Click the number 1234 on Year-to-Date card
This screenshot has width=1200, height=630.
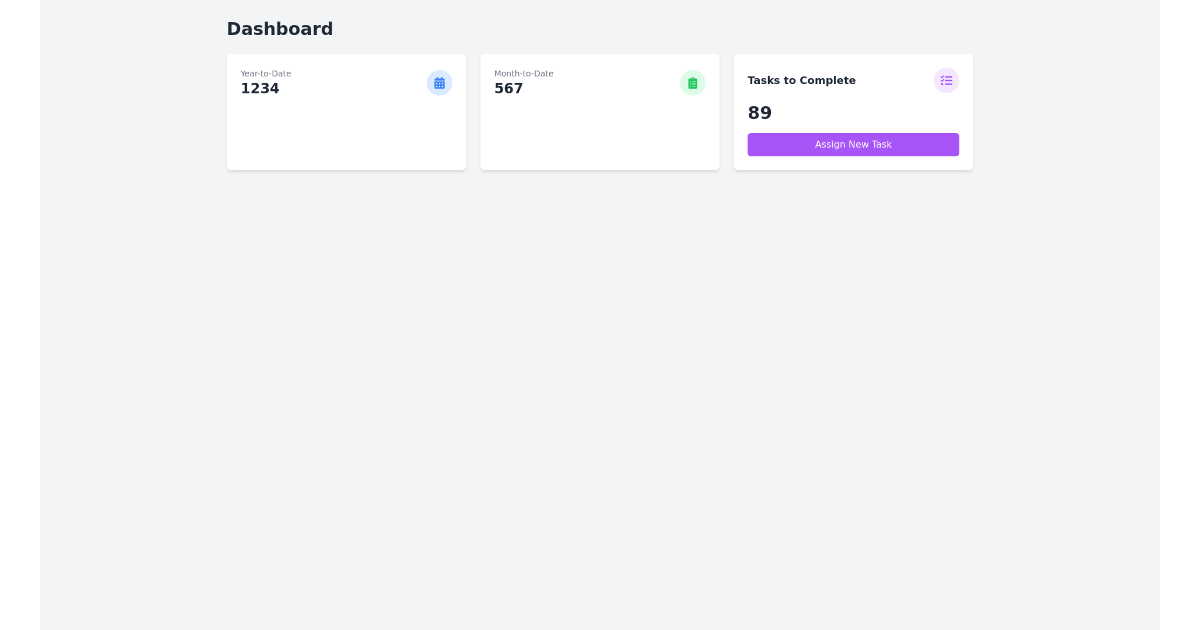[260, 89]
